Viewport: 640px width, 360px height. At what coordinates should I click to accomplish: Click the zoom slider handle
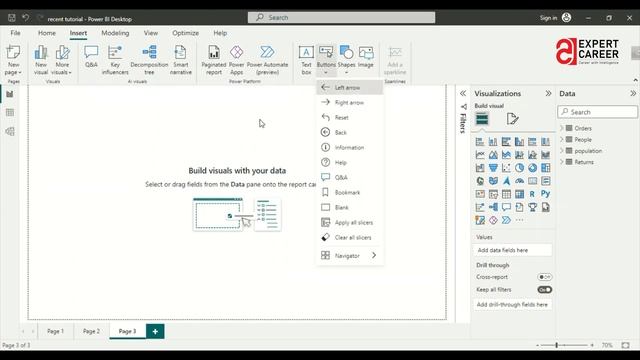[x=556, y=345]
